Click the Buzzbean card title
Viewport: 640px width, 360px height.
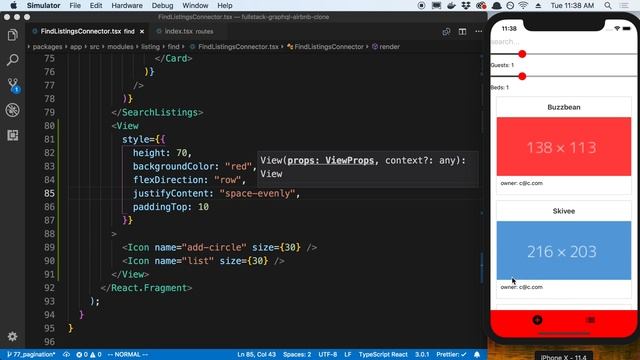[x=564, y=107]
